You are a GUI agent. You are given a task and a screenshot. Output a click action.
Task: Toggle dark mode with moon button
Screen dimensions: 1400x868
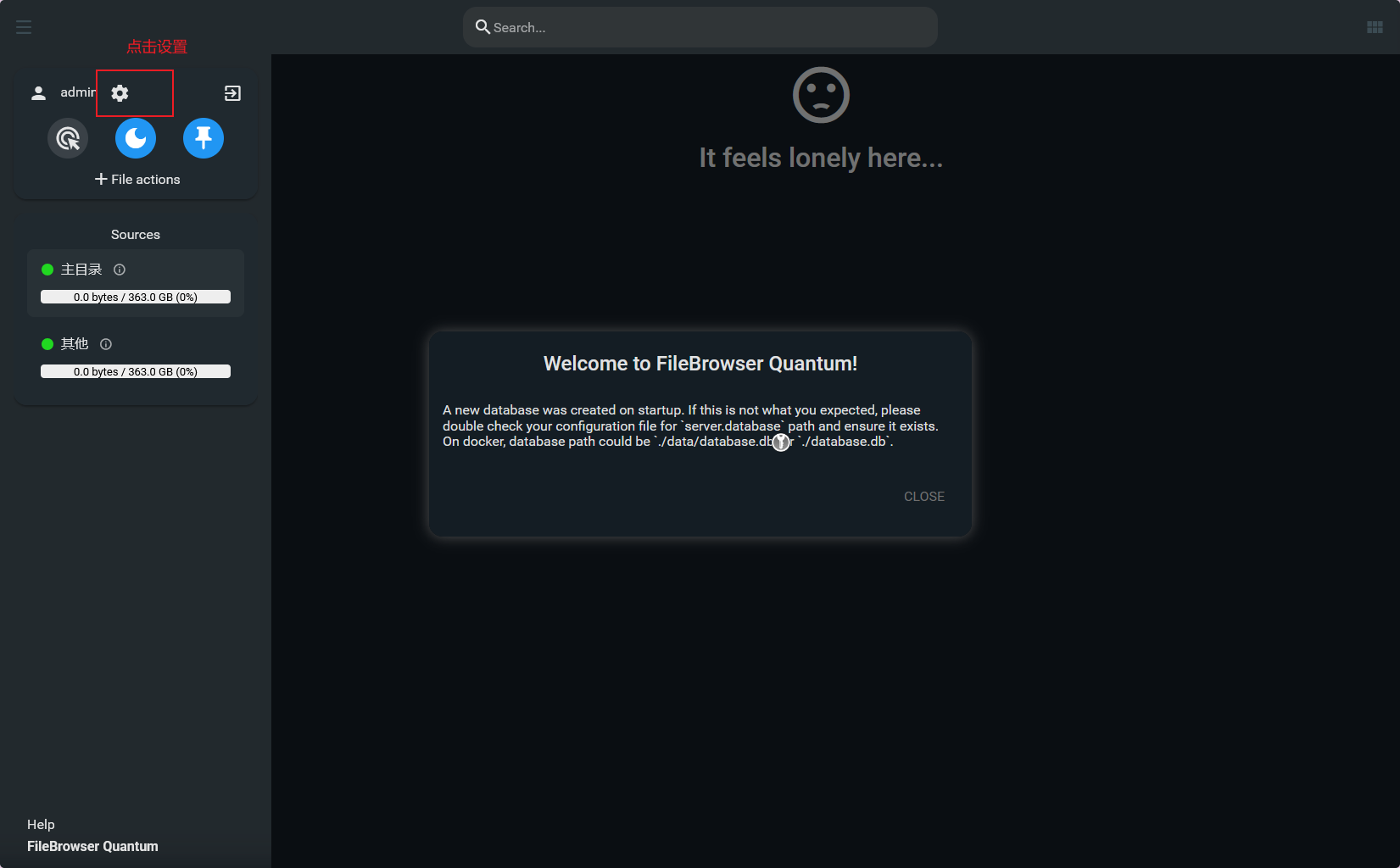[x=136, y=138]
